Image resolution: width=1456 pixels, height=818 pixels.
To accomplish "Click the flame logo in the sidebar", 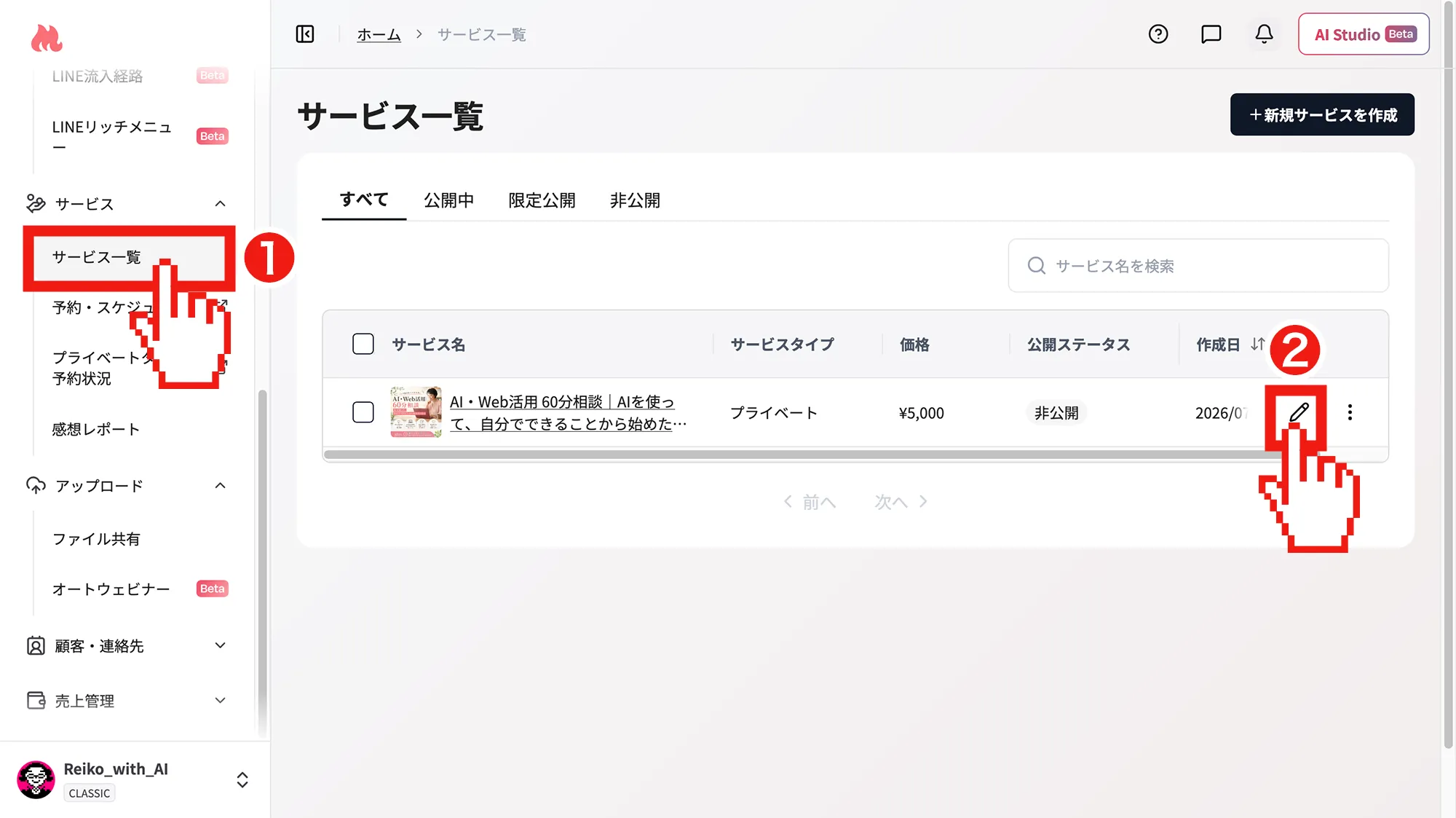I will point(47,38).
